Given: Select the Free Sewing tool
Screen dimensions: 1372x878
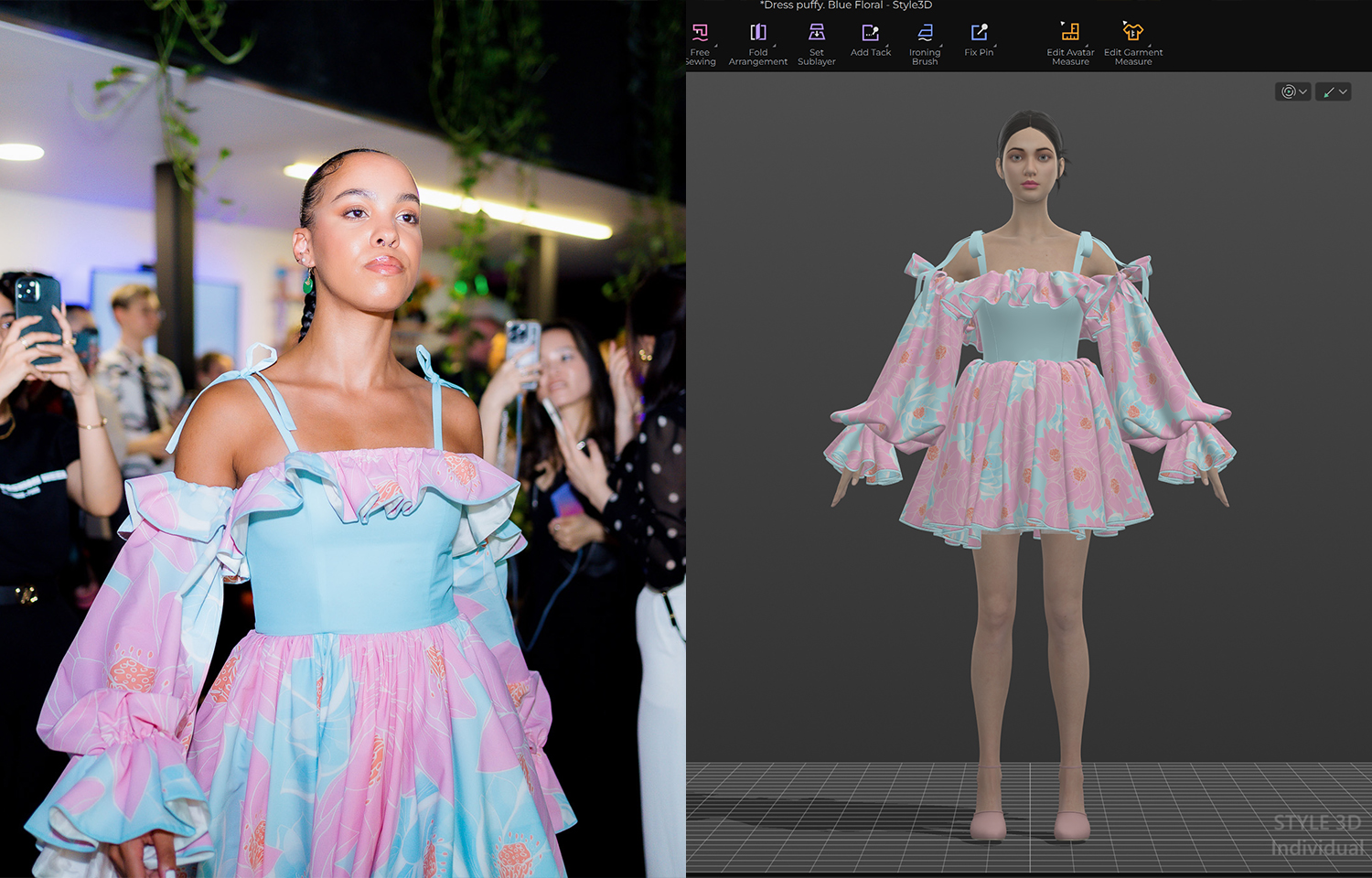Looking at the screenshot, I should click(x=700, y=43).
